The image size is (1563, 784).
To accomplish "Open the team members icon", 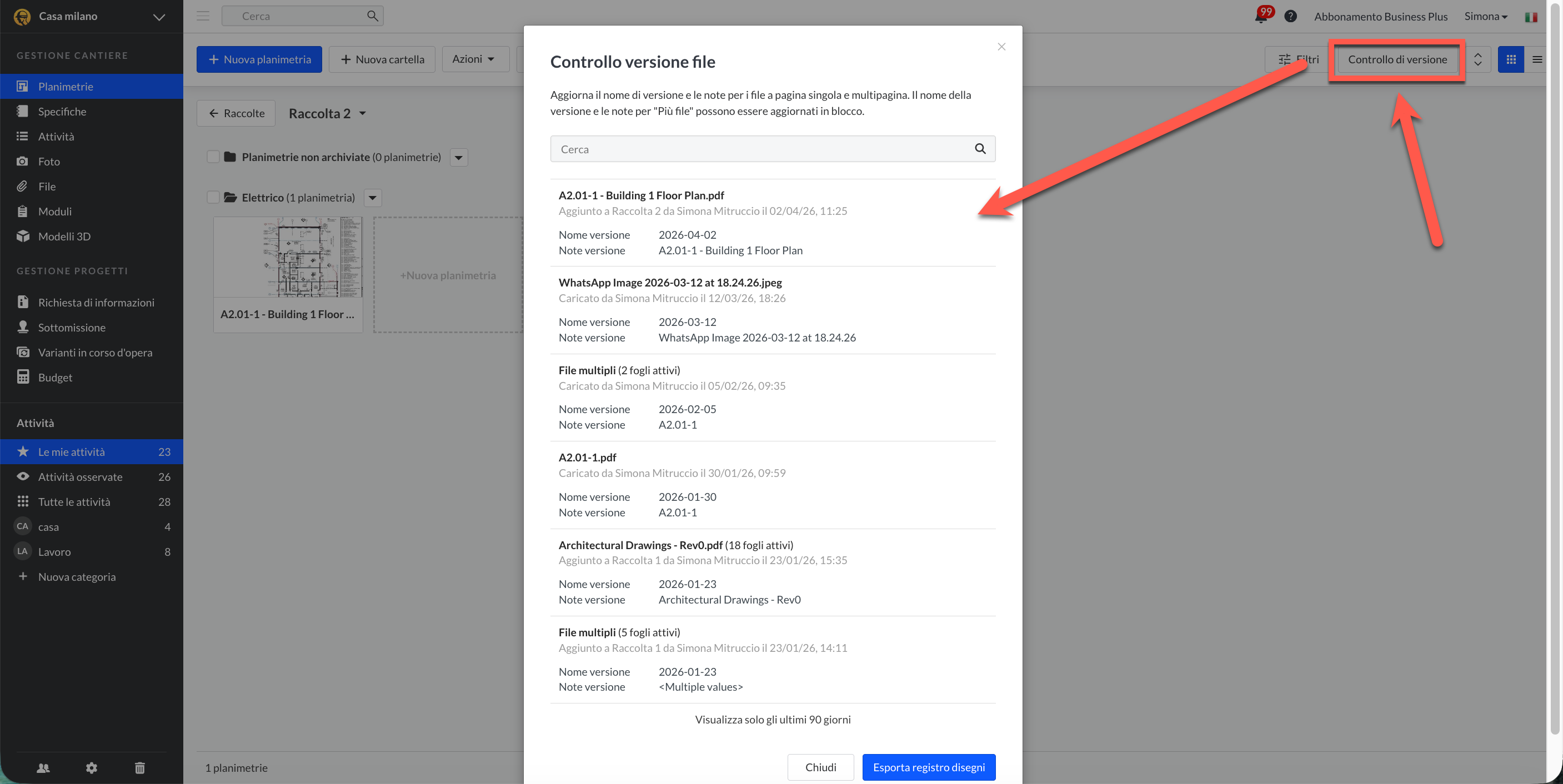I will point(43,768).
